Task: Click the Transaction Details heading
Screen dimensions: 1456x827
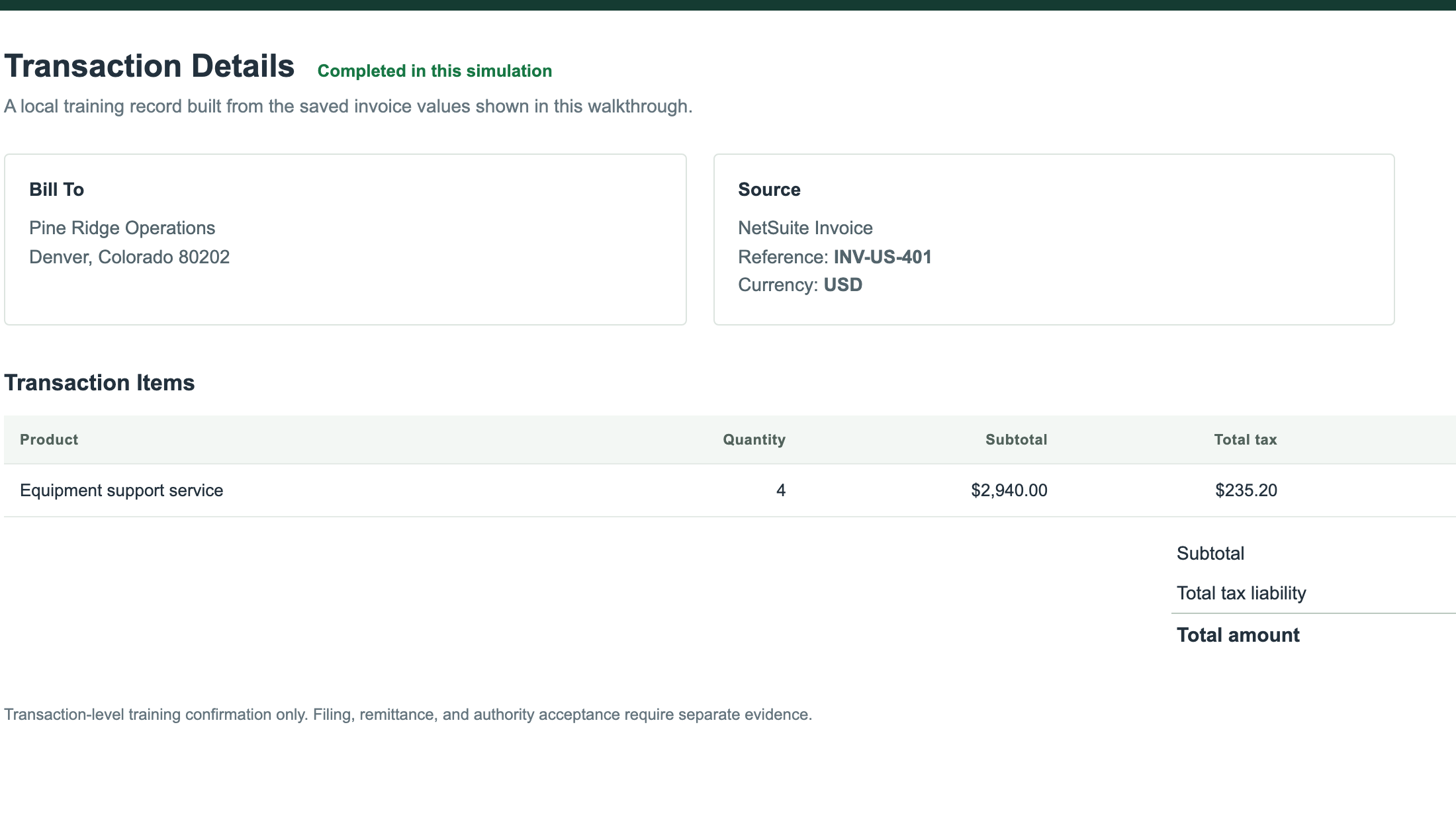Action: [x=149, y=66]
